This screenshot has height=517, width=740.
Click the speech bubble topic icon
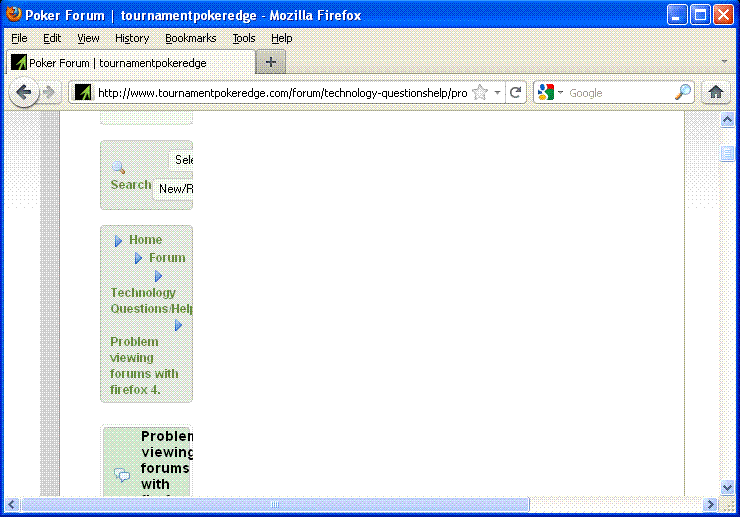pyautogui.click(x=122, y=475)
